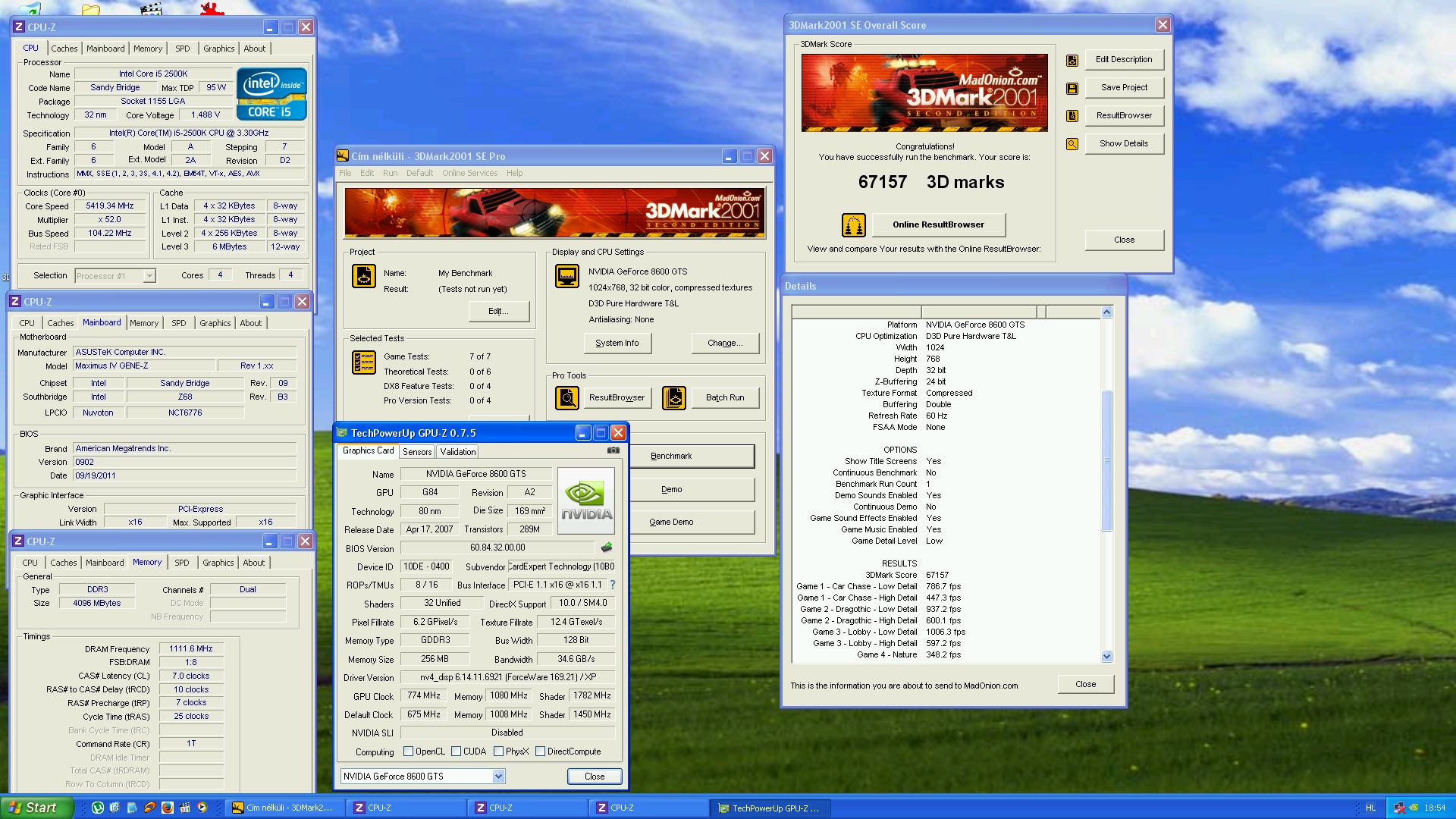The image size is (1456, 819).
Task: Click the Show Details button
Action: [1124, 143]
